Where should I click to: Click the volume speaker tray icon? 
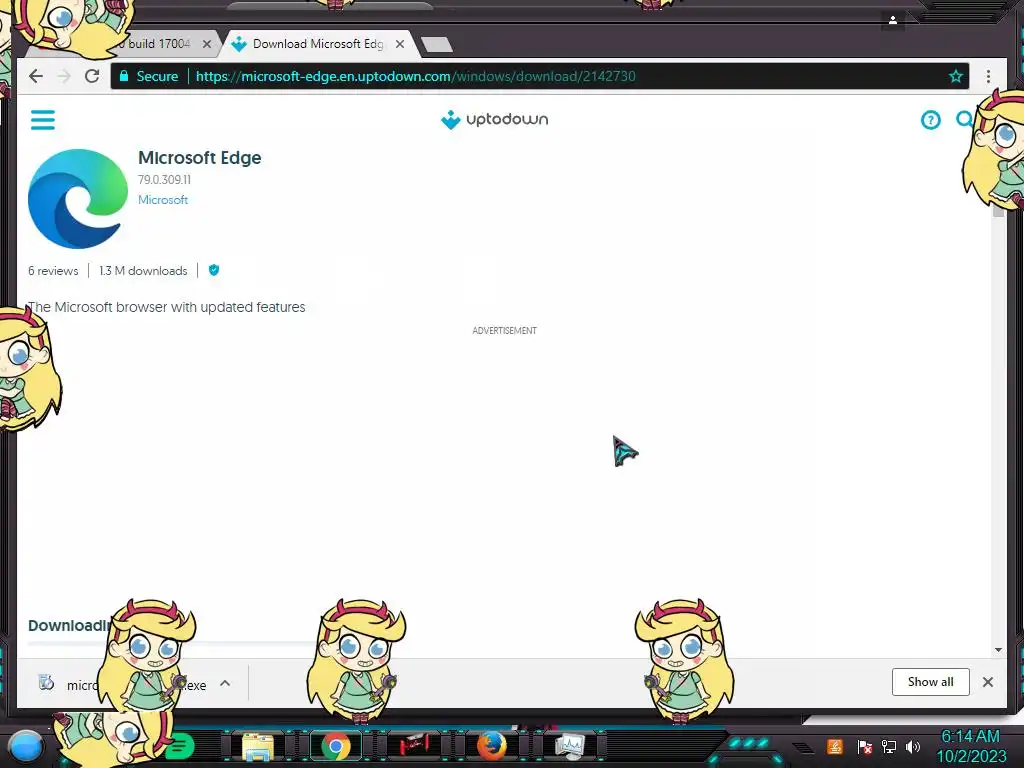912,746
